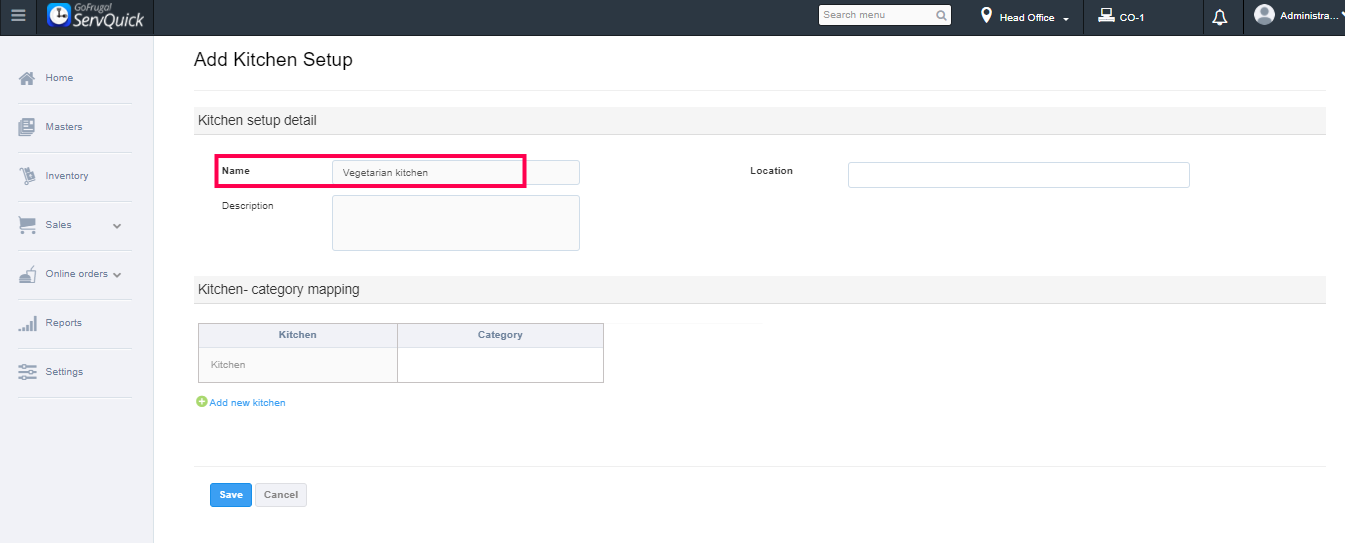Open Masters from sidebar
1345x543 pixels.
click(x=64, y=127)
